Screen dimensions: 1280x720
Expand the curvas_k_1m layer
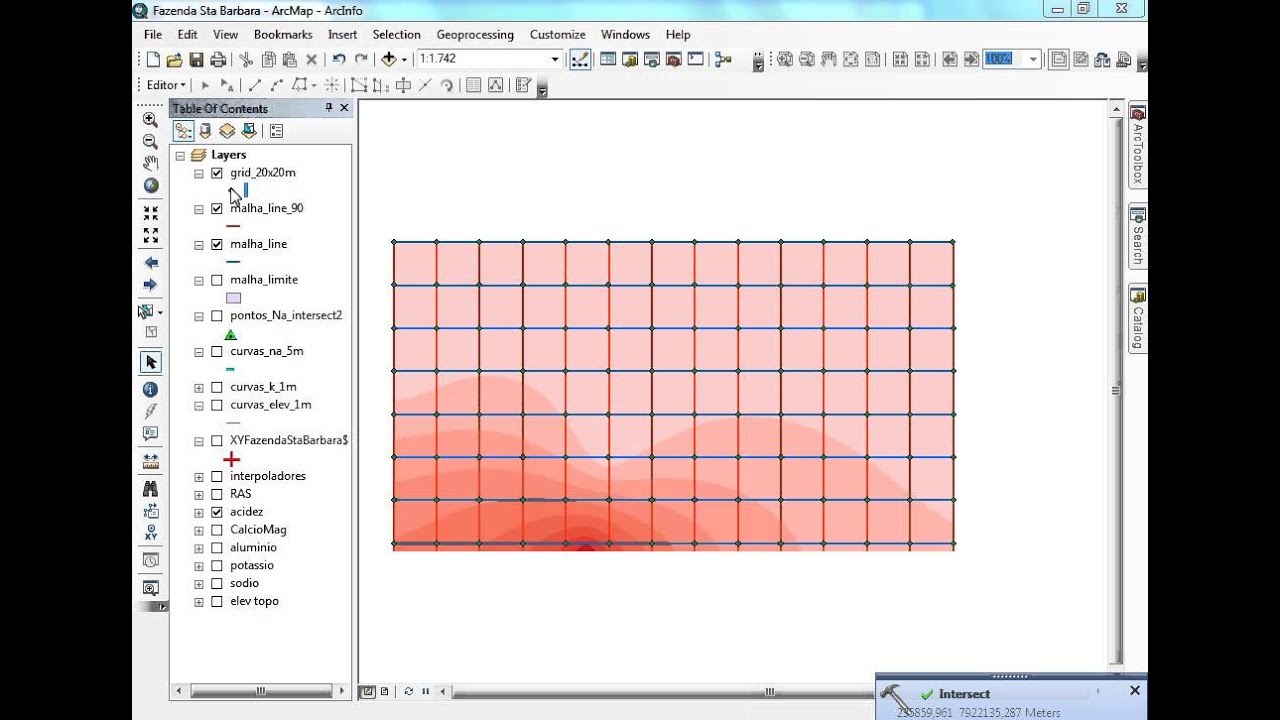(x=199, y=388)
